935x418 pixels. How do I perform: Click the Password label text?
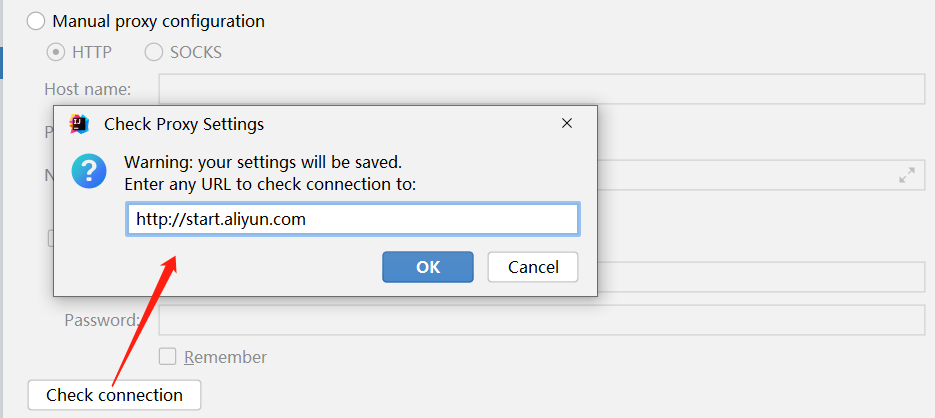pos(100,321)
